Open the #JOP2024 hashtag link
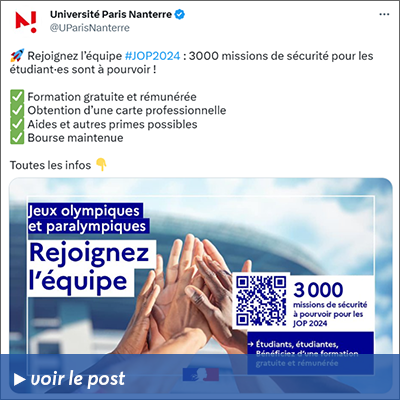The image size is (400, 400). tap(152, 56)
